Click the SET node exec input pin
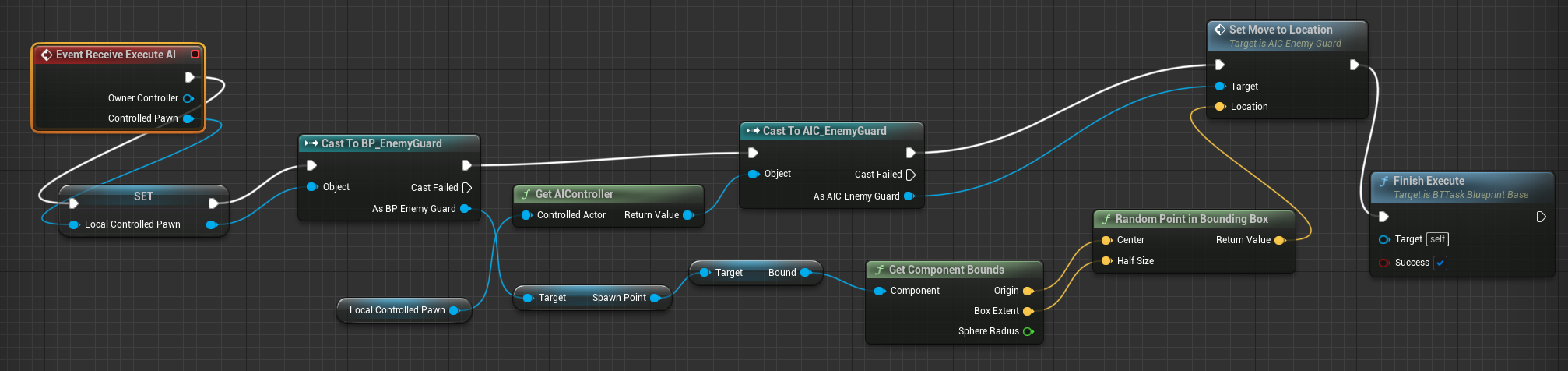The width and height of the screenshot is (1568, 371). pos(73,203)
